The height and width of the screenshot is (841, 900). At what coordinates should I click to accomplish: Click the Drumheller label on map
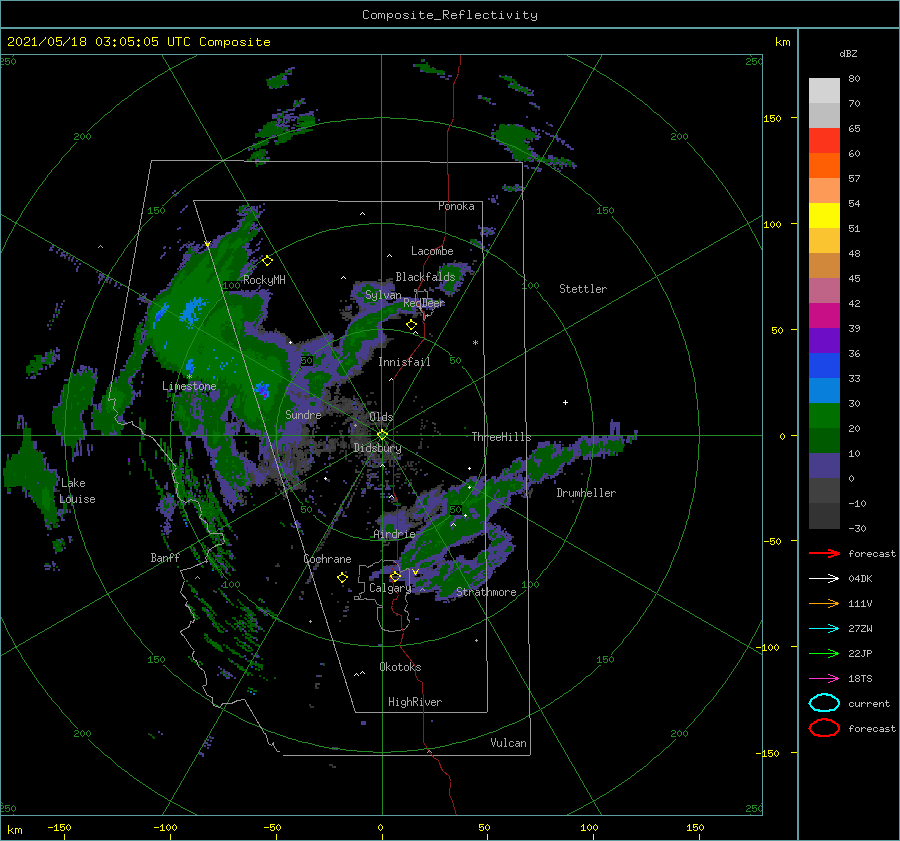point(586,493)
